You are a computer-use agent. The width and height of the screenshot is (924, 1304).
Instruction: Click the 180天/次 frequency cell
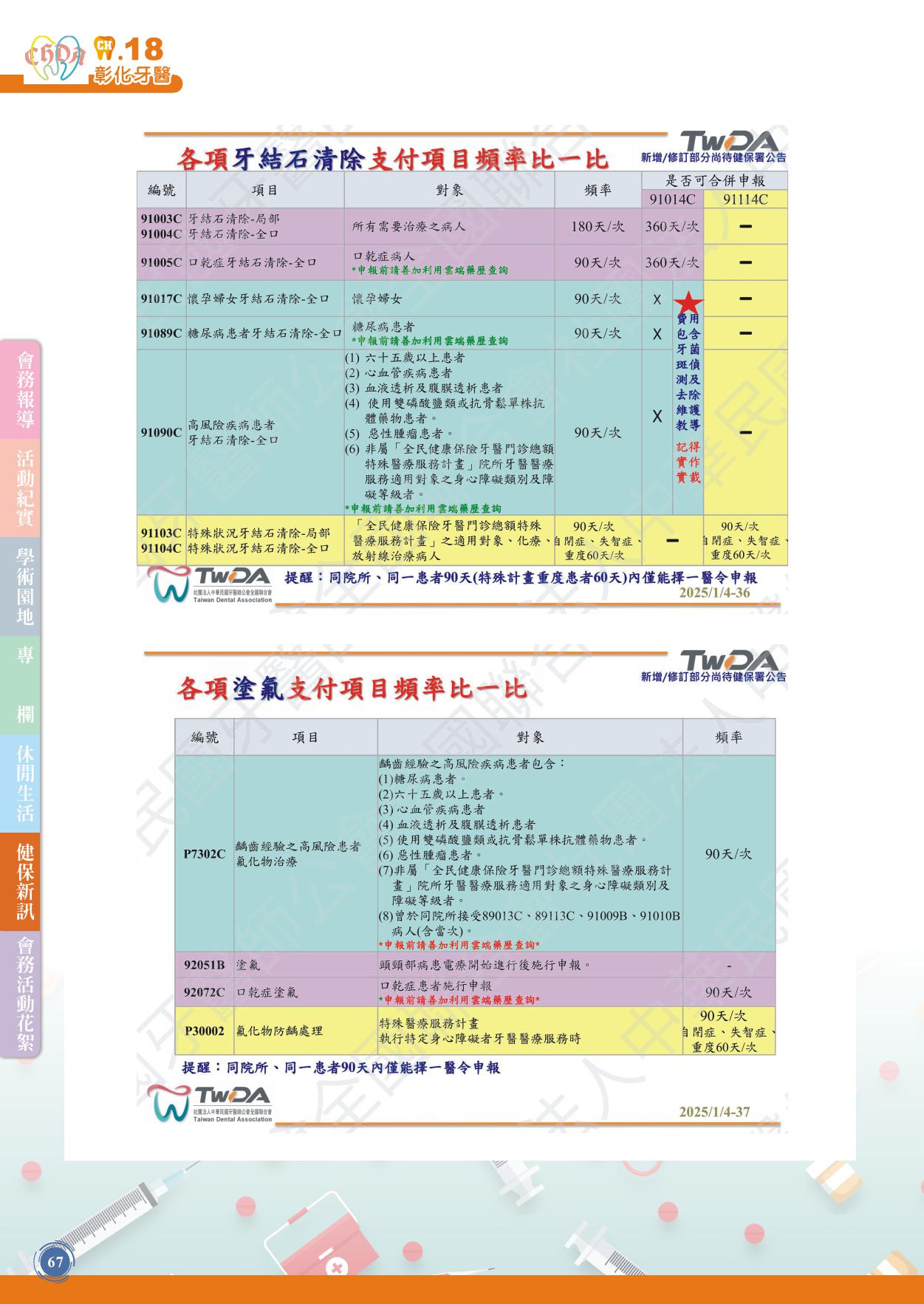598,226
